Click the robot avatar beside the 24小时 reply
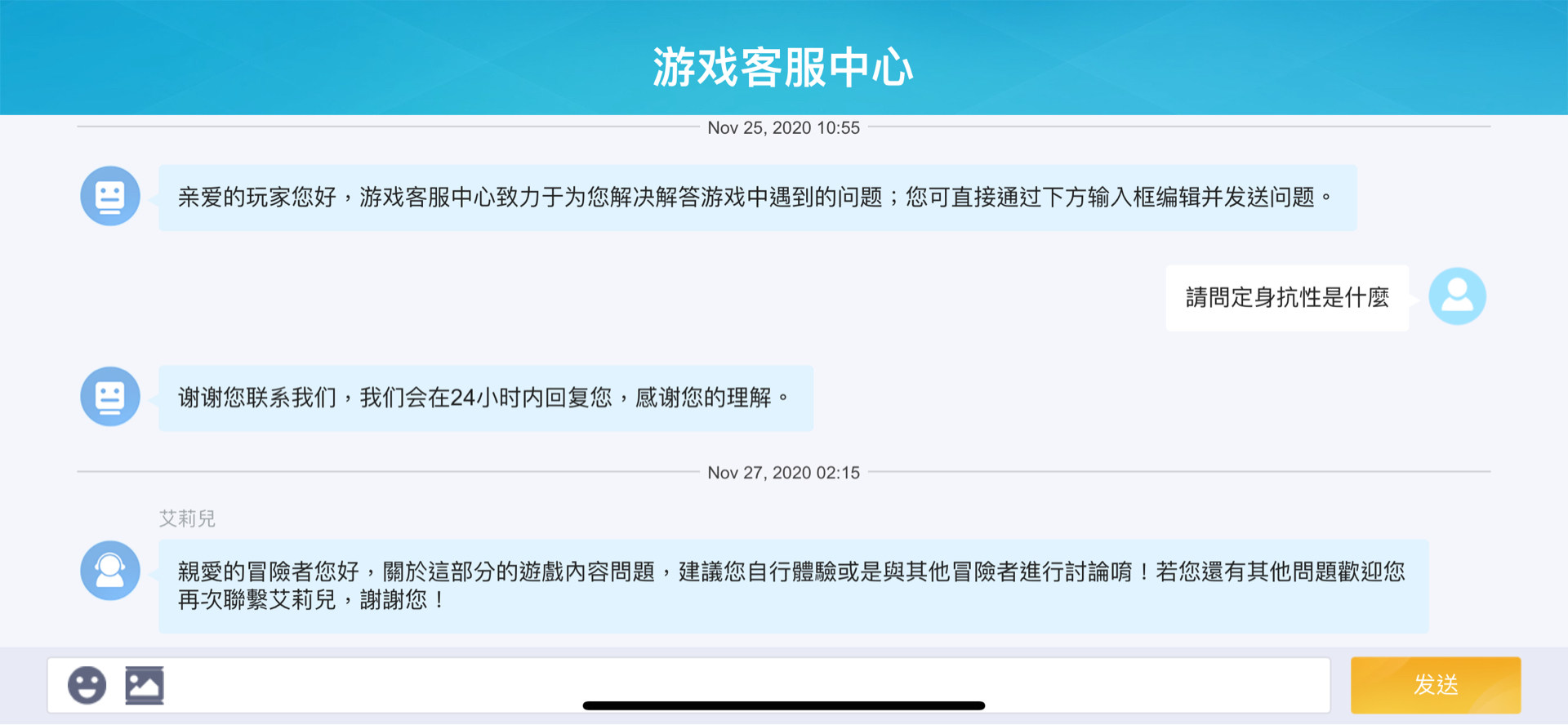Image resolution: width=1568 pixels, height=725 pixels. pos(110,397)
